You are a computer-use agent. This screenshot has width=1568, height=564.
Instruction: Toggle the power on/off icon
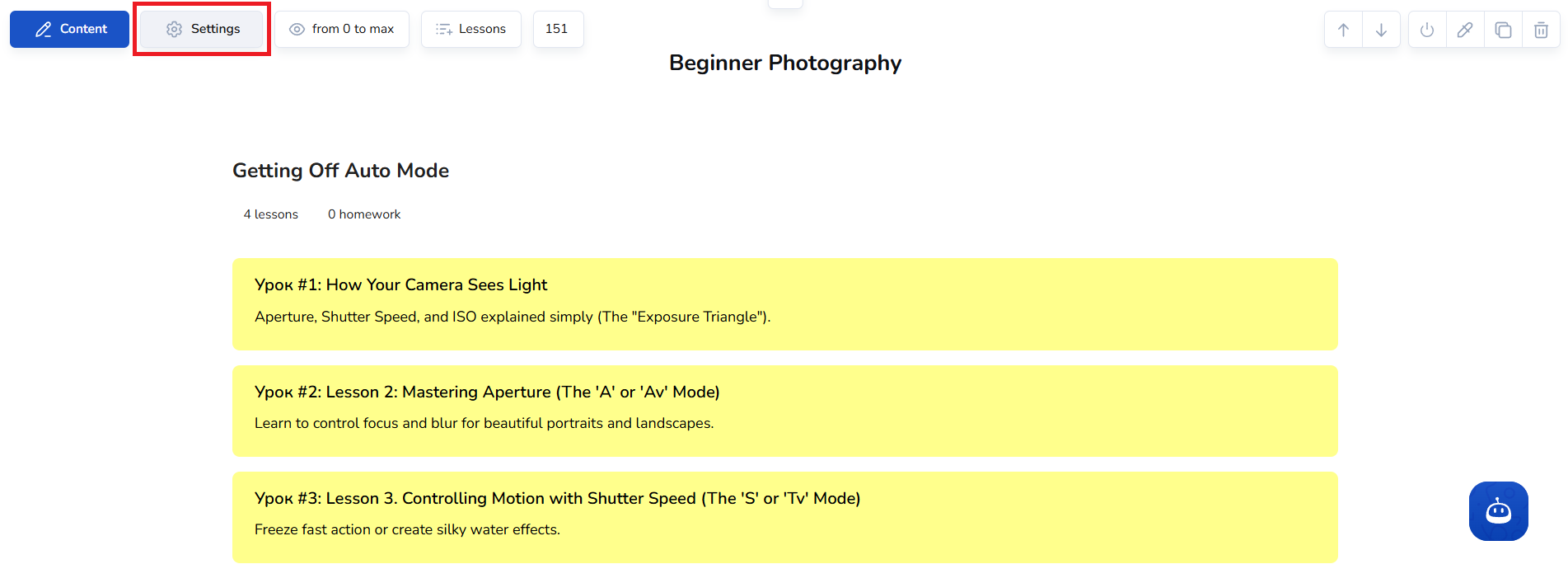[1427, 31]
